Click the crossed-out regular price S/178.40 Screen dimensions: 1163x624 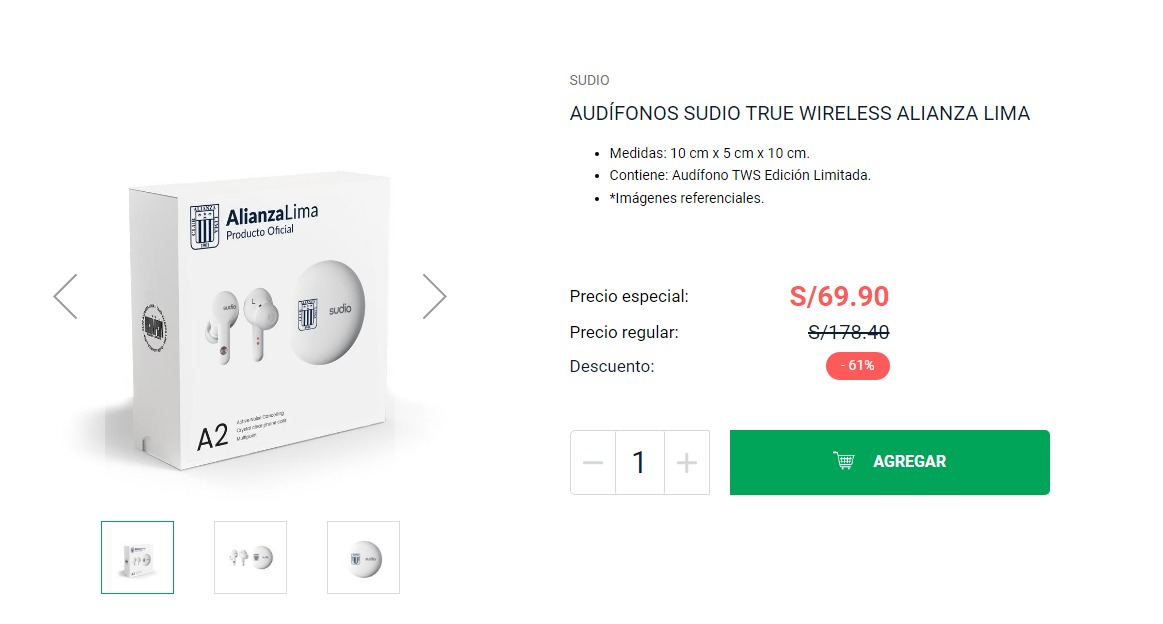click(849, 332)
